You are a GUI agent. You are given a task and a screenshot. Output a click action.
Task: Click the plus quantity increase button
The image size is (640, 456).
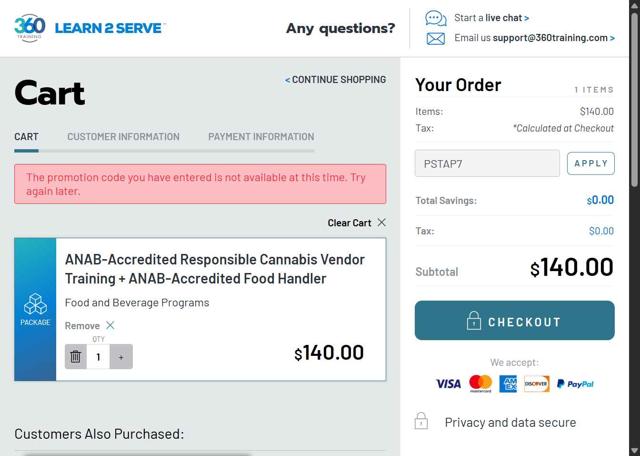click(x=121, y=357)
